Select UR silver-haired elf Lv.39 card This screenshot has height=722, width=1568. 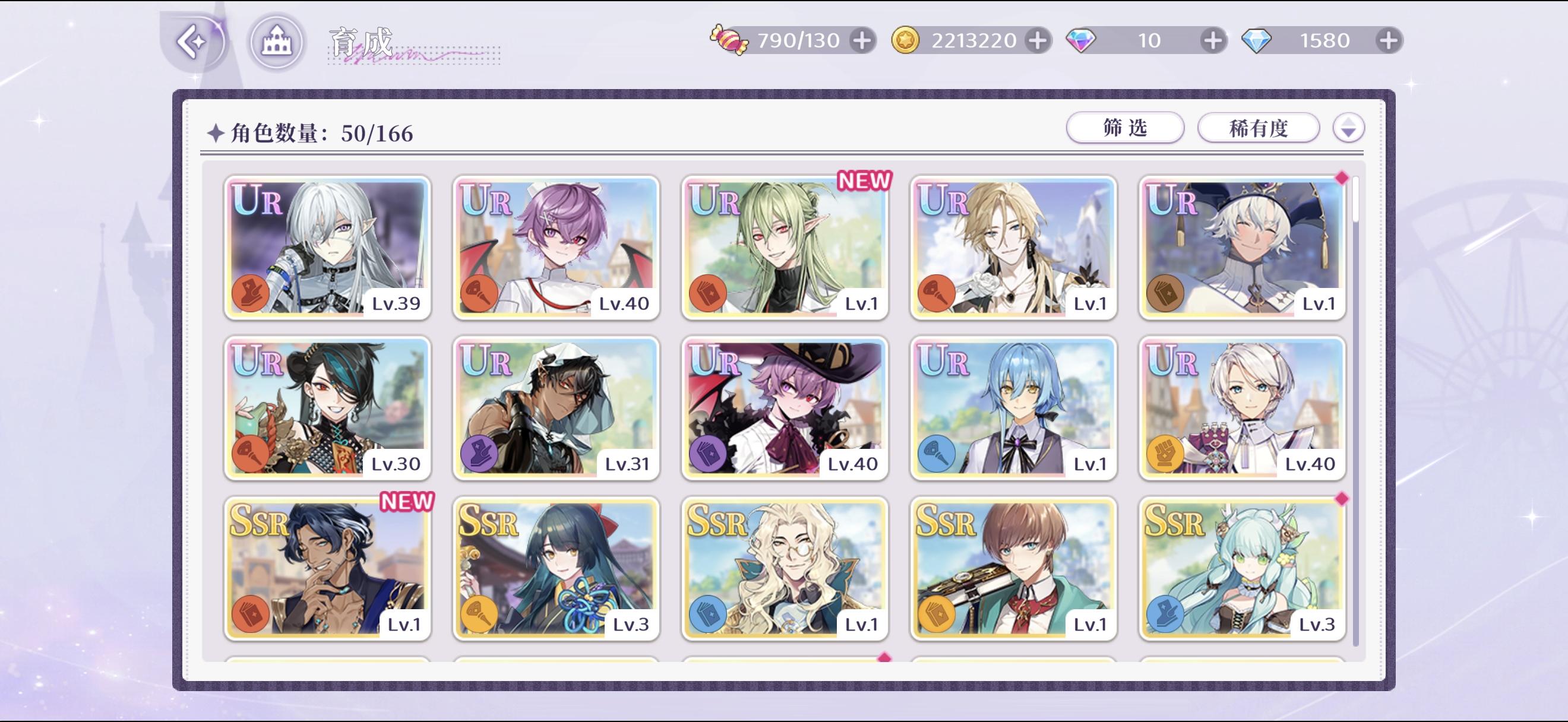(327, 247)
